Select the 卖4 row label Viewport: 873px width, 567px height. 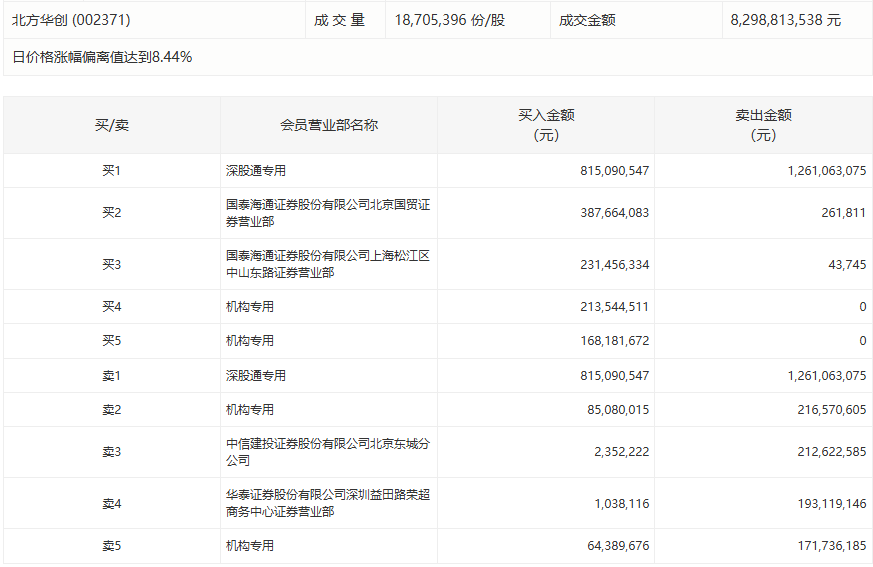tap(111, 503)
